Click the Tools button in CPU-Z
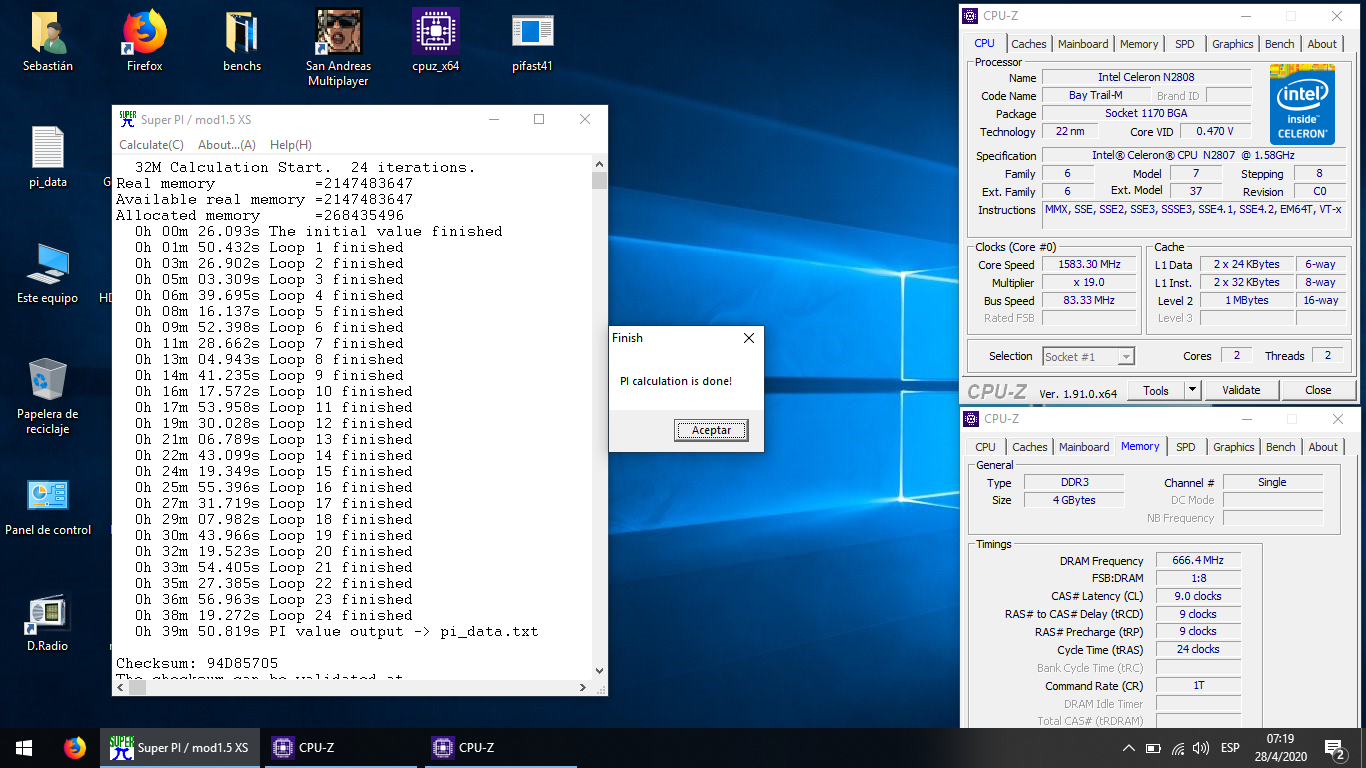The width and height of the screenshot is (1366, 768). (1156, 390)
